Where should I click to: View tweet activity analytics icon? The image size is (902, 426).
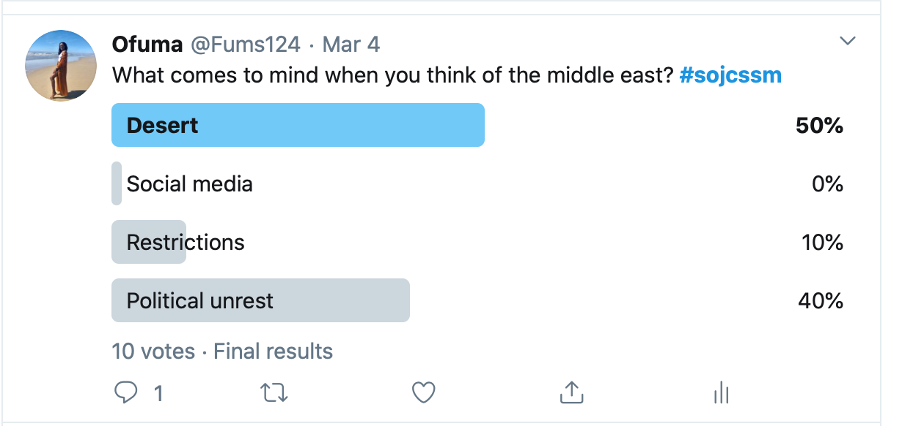[719, 394]
